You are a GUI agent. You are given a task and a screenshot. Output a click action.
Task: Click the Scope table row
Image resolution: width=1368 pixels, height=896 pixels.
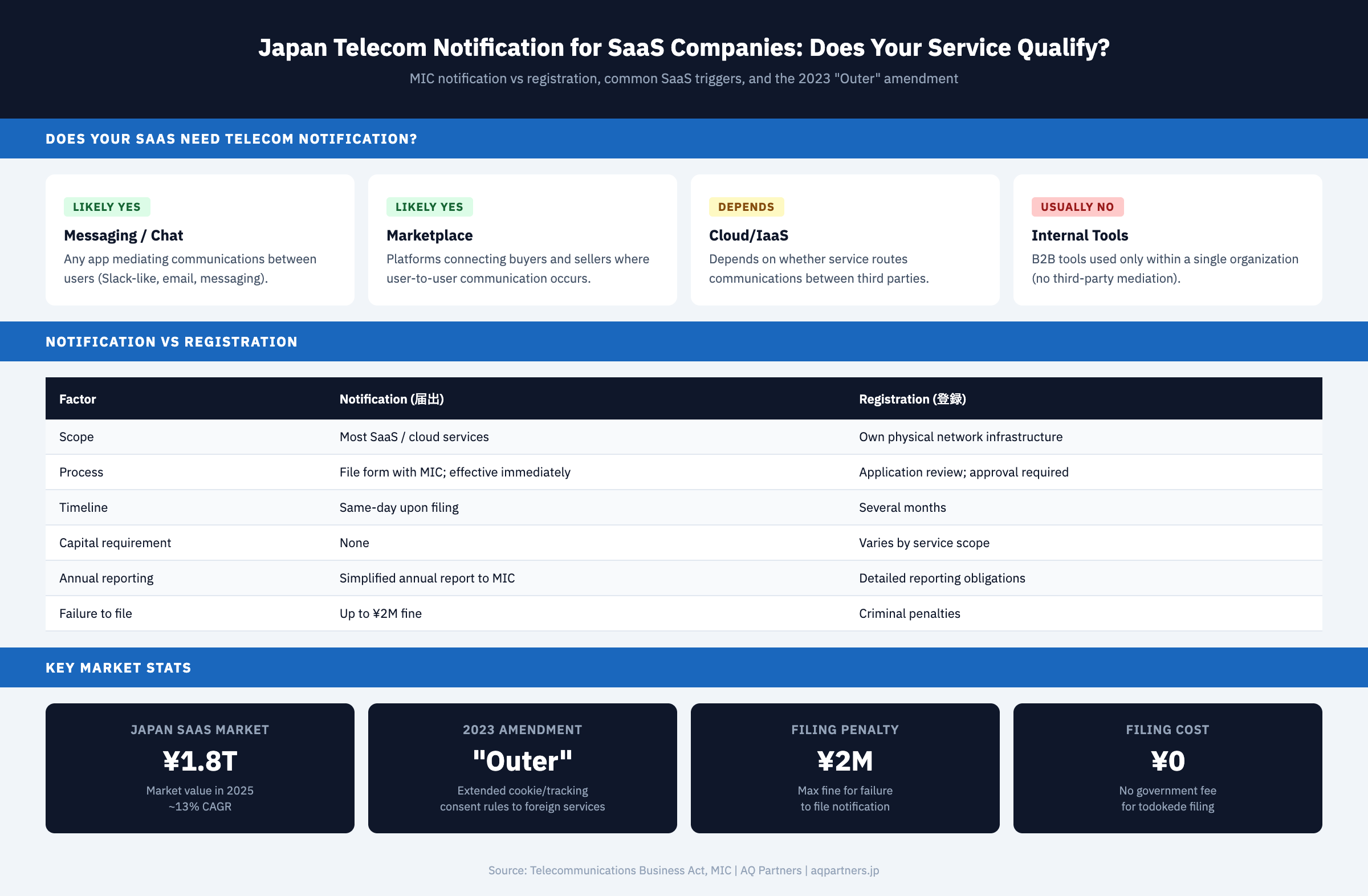[x=684, y=437]
